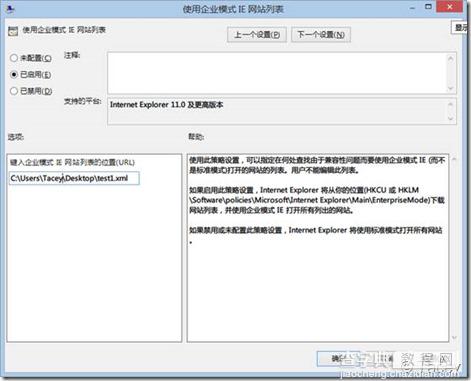
Task: Minimize the policy dialog window
Action: tap(412, 8)
